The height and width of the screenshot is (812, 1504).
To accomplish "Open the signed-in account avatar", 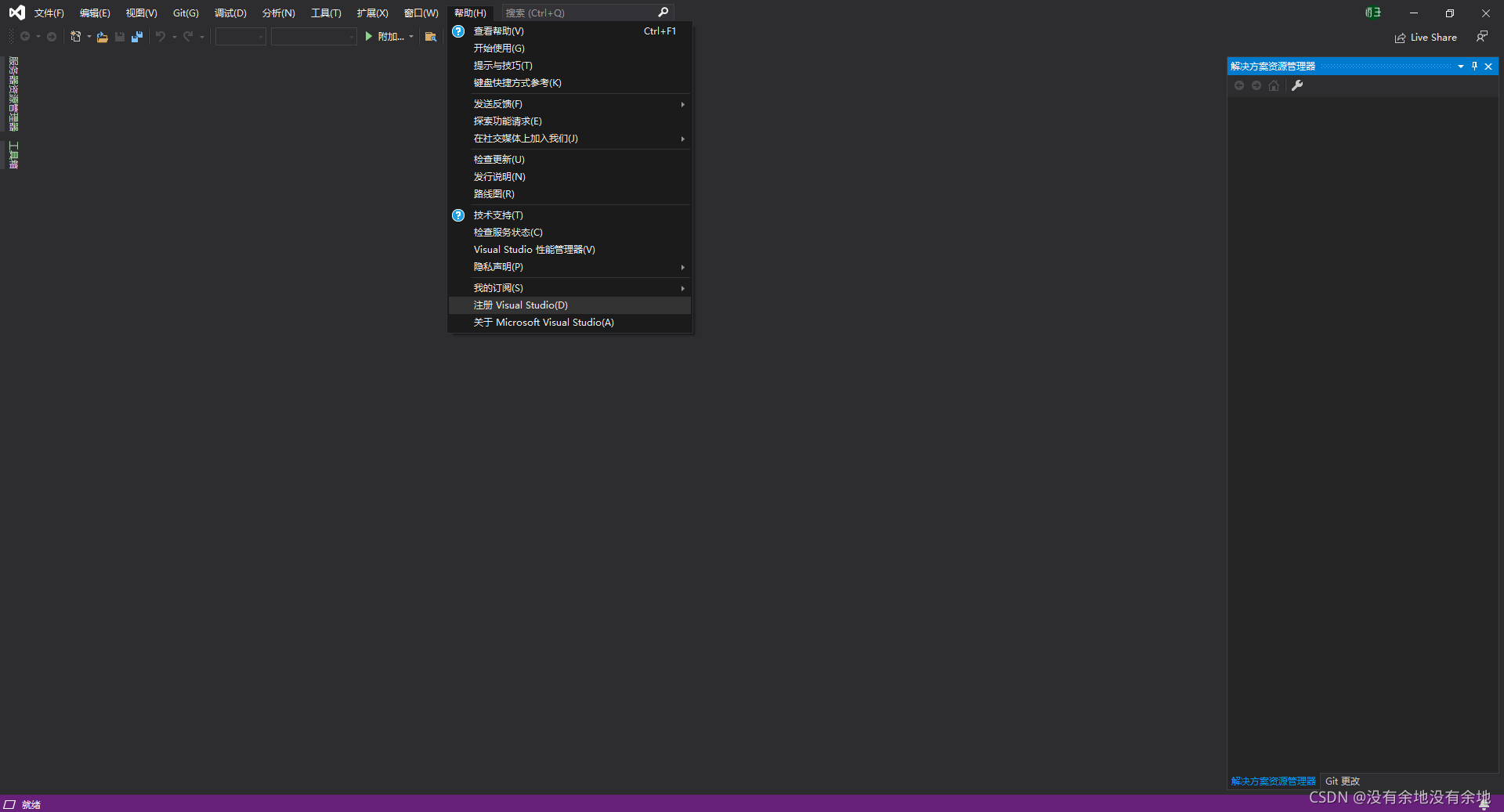I will (x=1373, y=13).
